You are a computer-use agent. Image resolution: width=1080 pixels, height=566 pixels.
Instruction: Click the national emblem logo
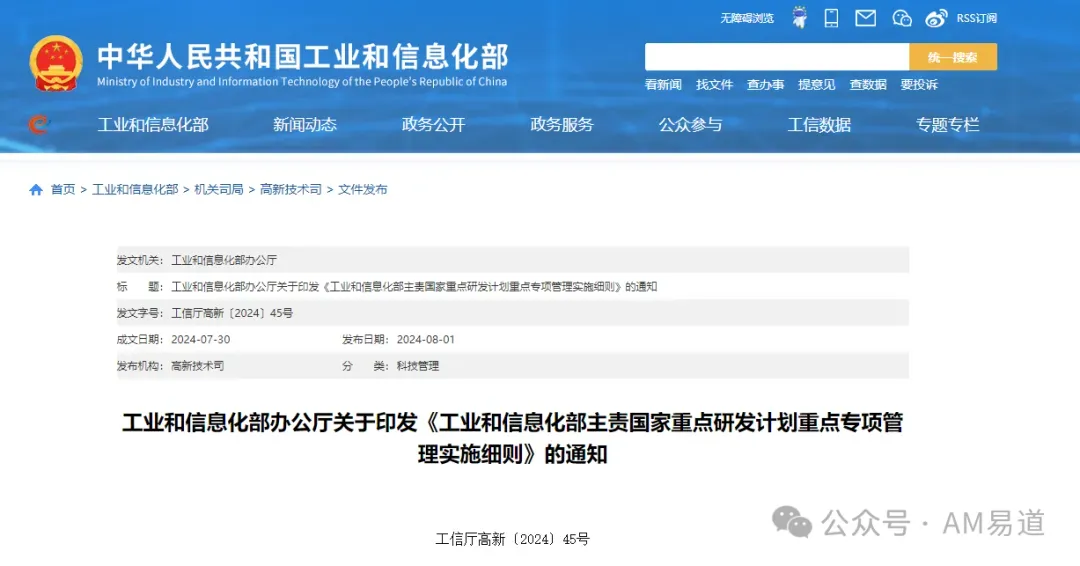coord(56,63)
